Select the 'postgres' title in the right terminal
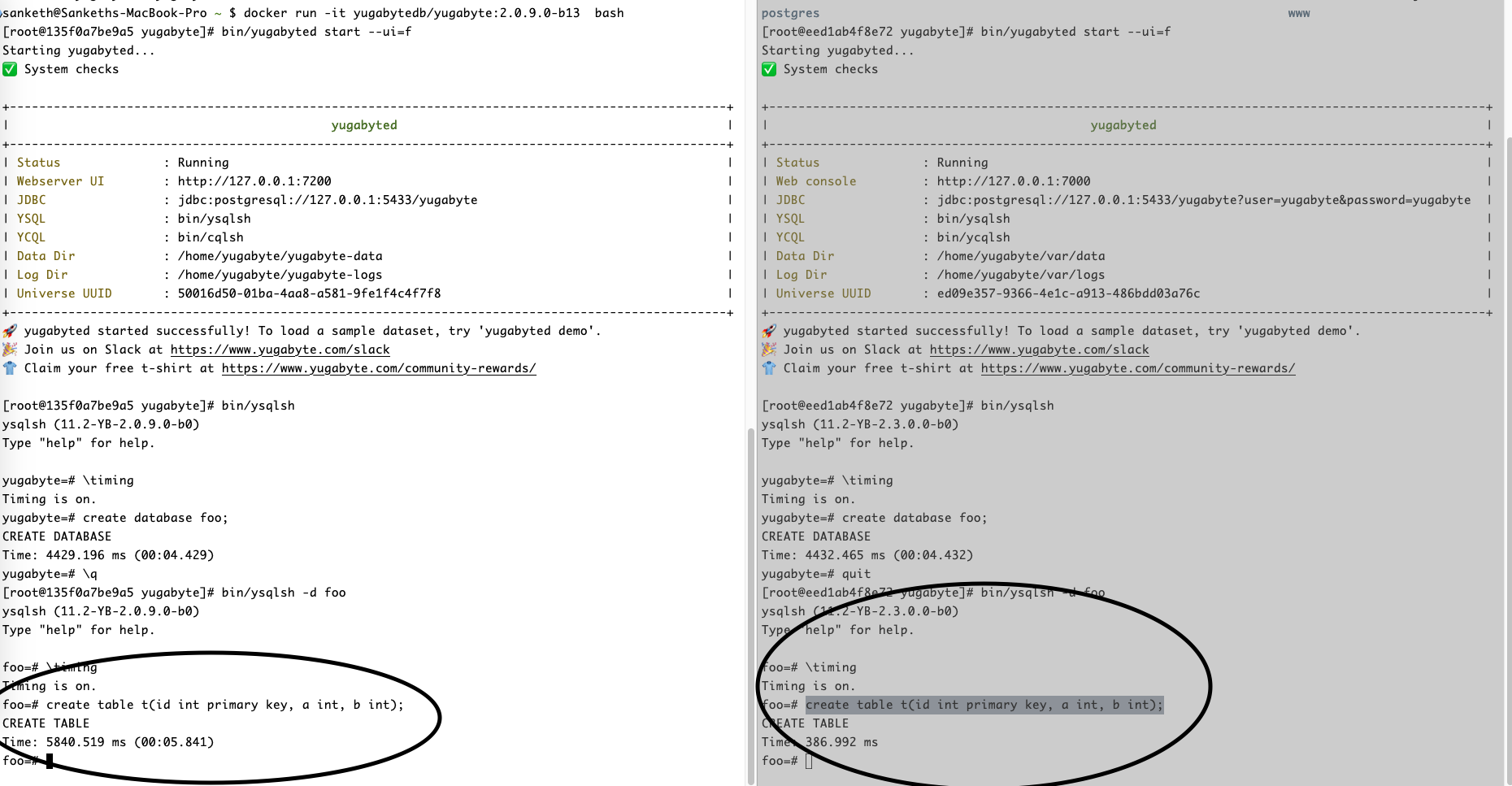 click(790, 13)
